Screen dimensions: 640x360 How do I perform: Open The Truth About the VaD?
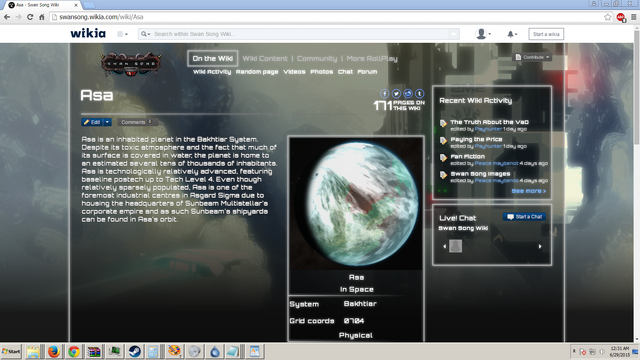click(489, 122)
